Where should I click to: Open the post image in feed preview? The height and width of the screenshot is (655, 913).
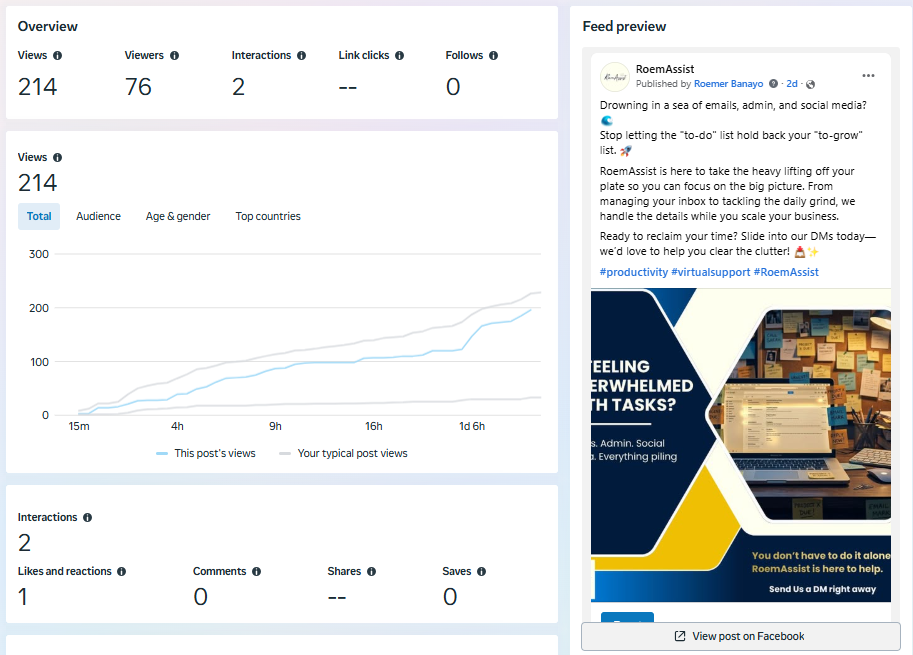(741, 445)
